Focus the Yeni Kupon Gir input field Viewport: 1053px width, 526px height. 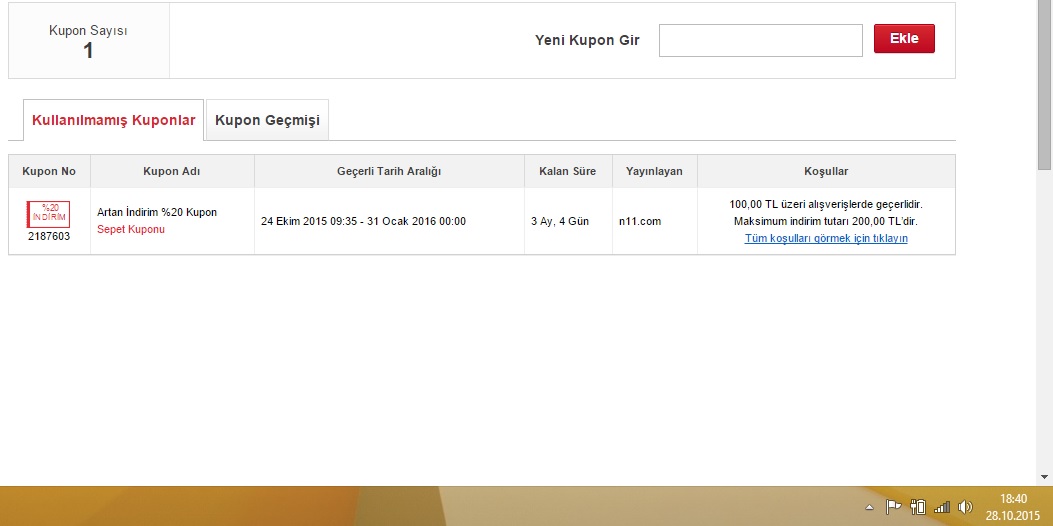[x=760, y=40]
